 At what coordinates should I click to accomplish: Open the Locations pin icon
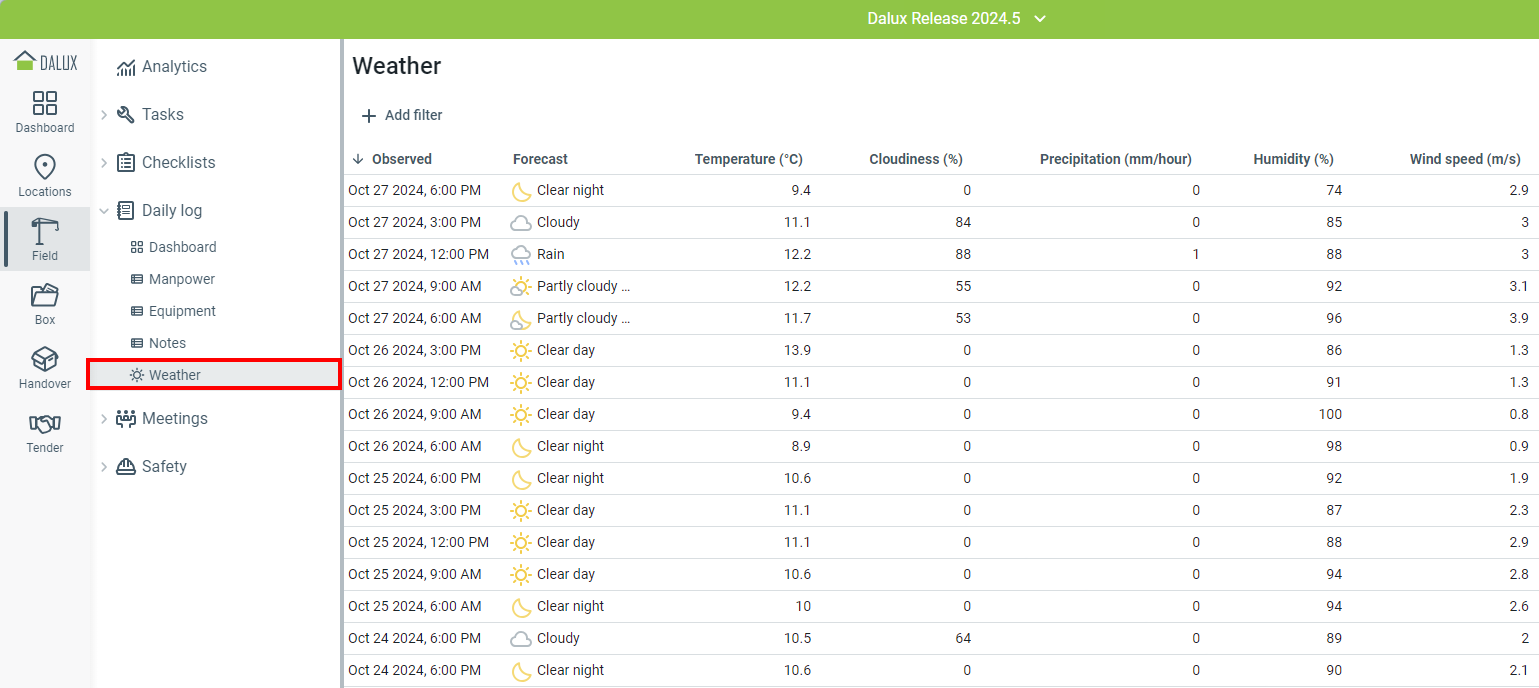(x=45, y=167)
